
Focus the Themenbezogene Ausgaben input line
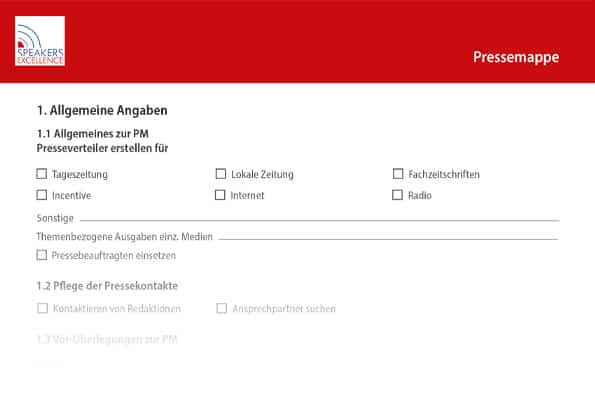tap(389, 237)
